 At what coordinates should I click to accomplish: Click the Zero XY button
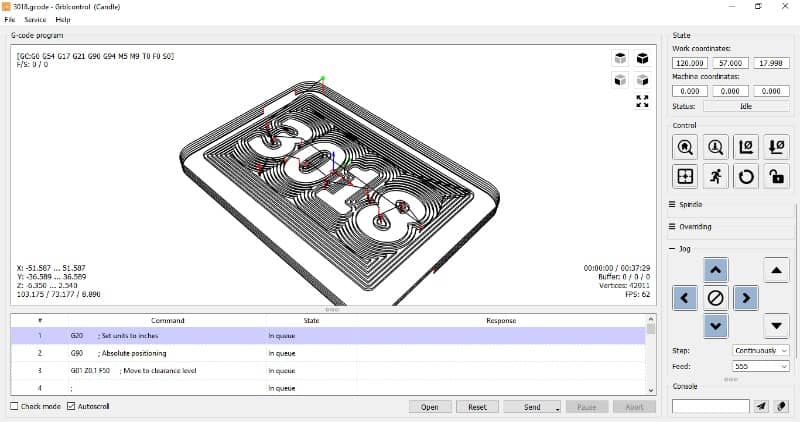(745, 146)
